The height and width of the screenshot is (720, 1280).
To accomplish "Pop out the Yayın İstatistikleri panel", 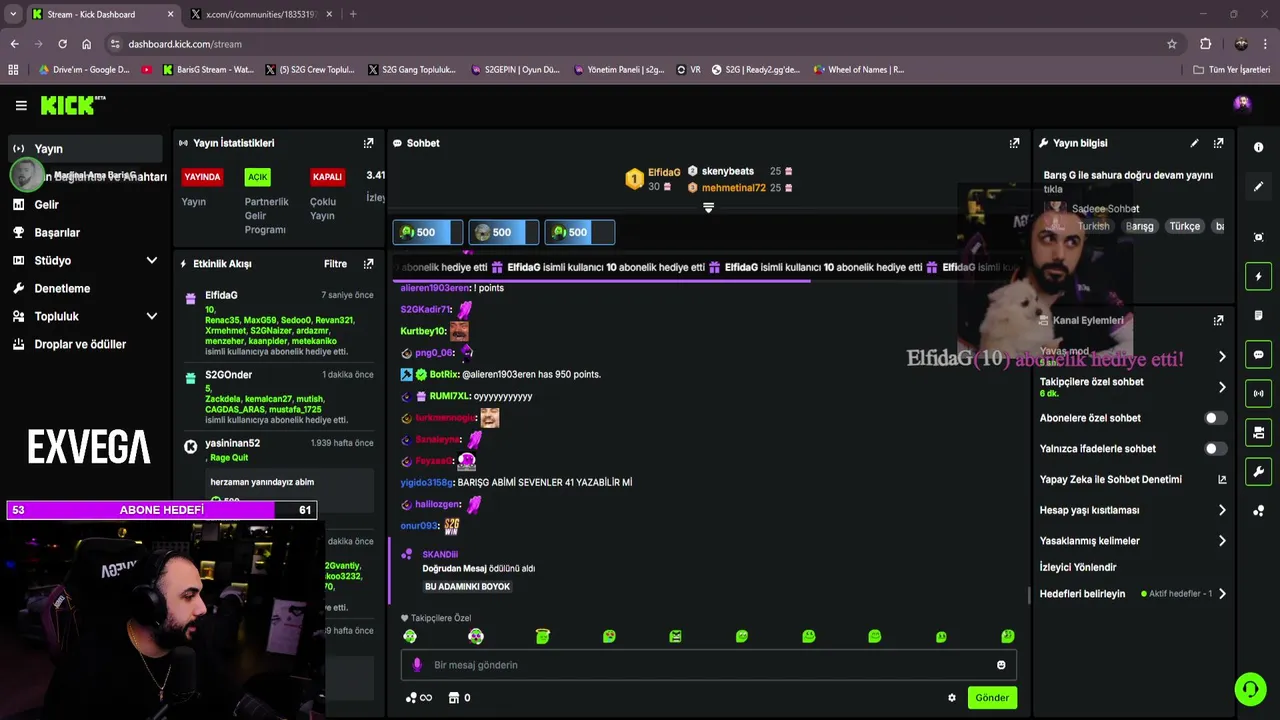I will [368, 143].
